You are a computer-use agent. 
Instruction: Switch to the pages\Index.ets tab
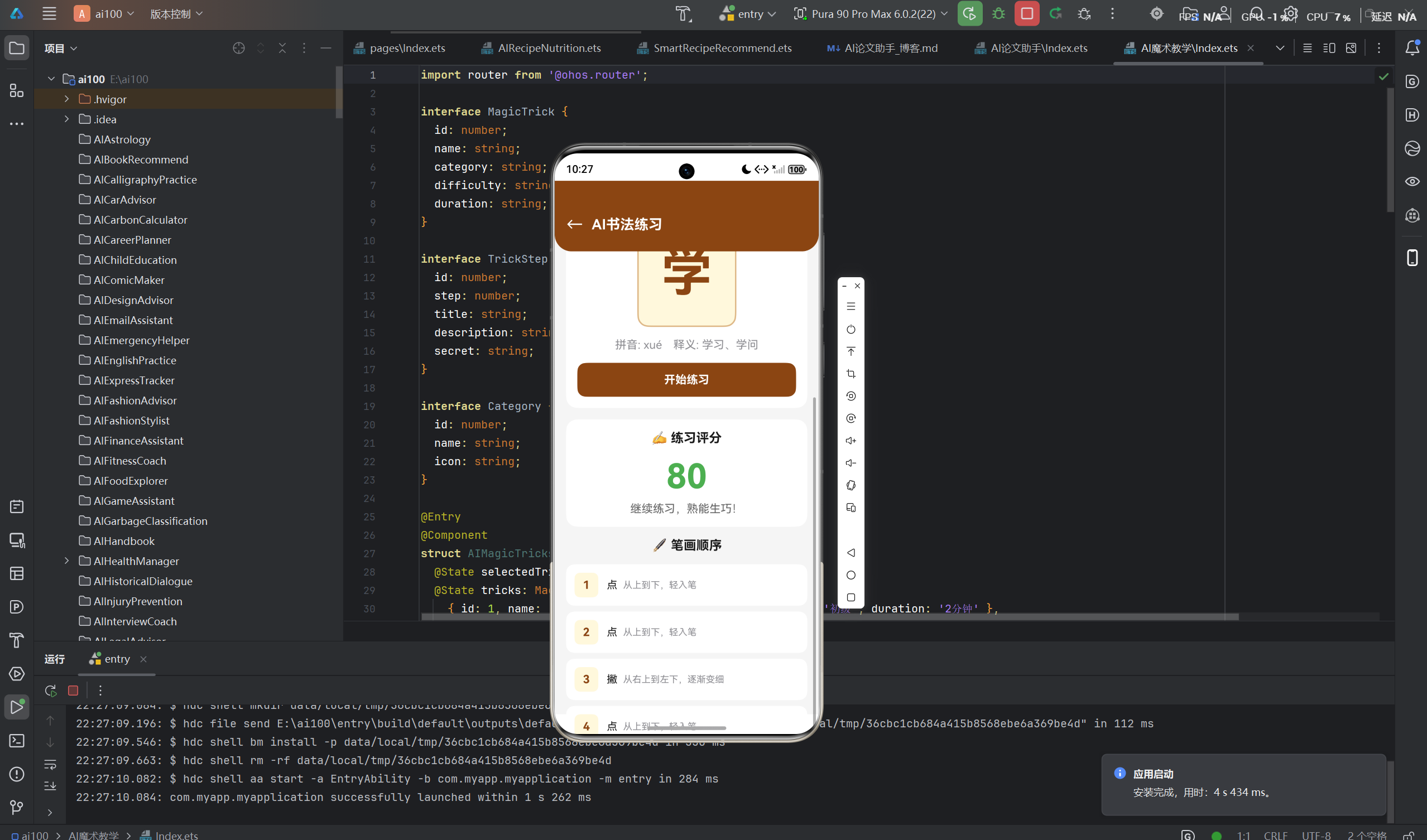[x=400, y=48]
